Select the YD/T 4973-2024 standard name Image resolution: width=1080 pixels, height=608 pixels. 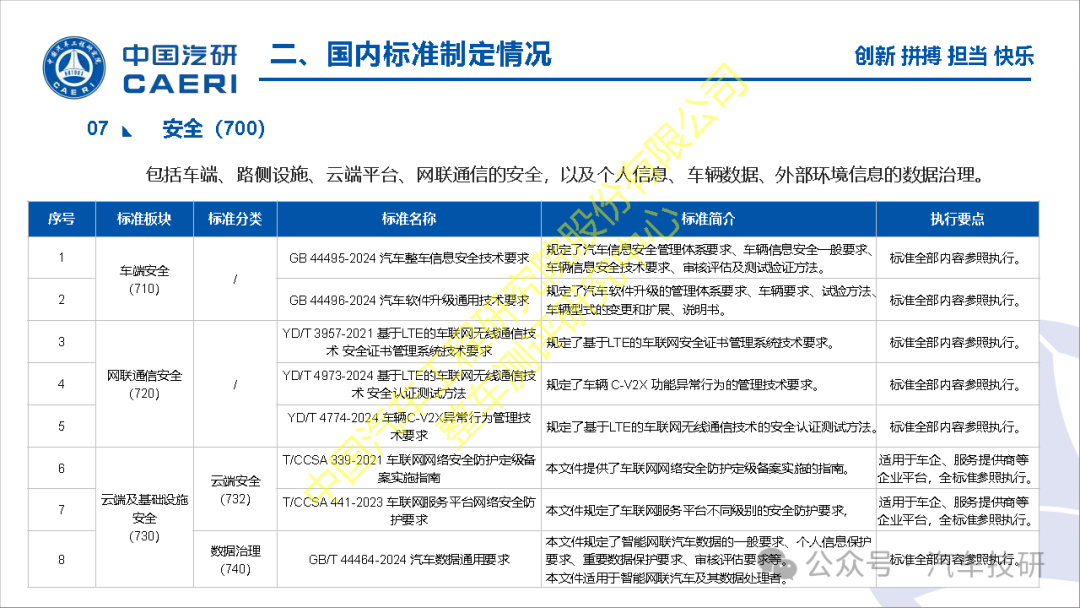tap(409, 384)
